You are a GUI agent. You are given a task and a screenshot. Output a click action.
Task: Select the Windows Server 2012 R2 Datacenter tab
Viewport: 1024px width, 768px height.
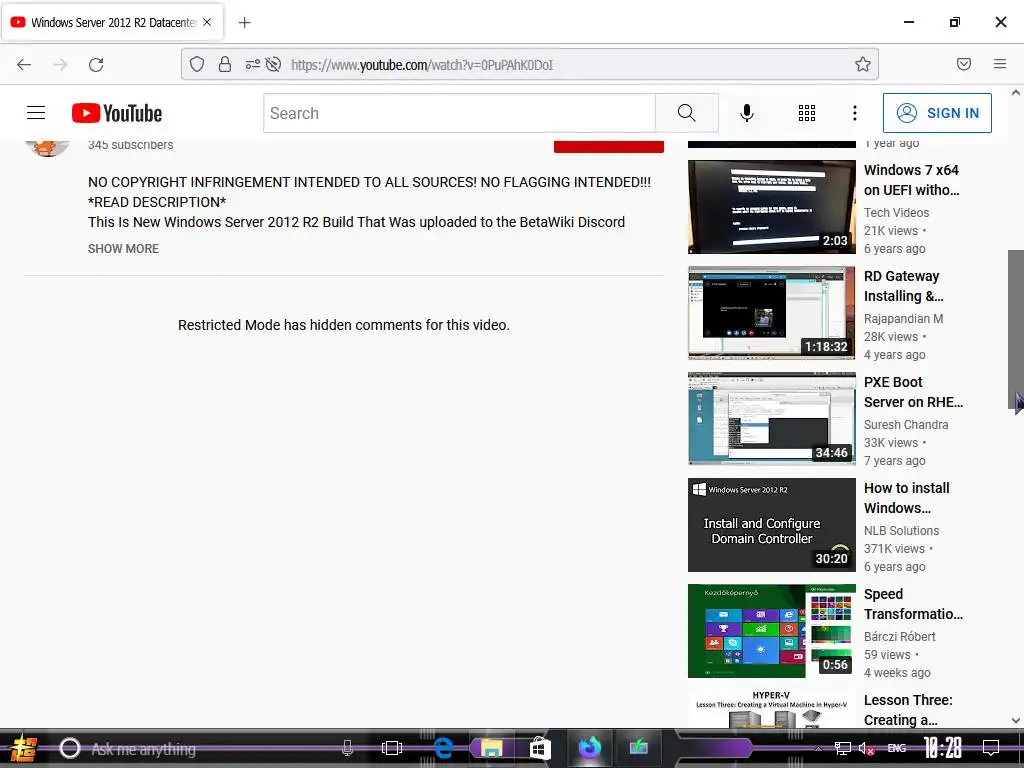(x=112, y=22)
